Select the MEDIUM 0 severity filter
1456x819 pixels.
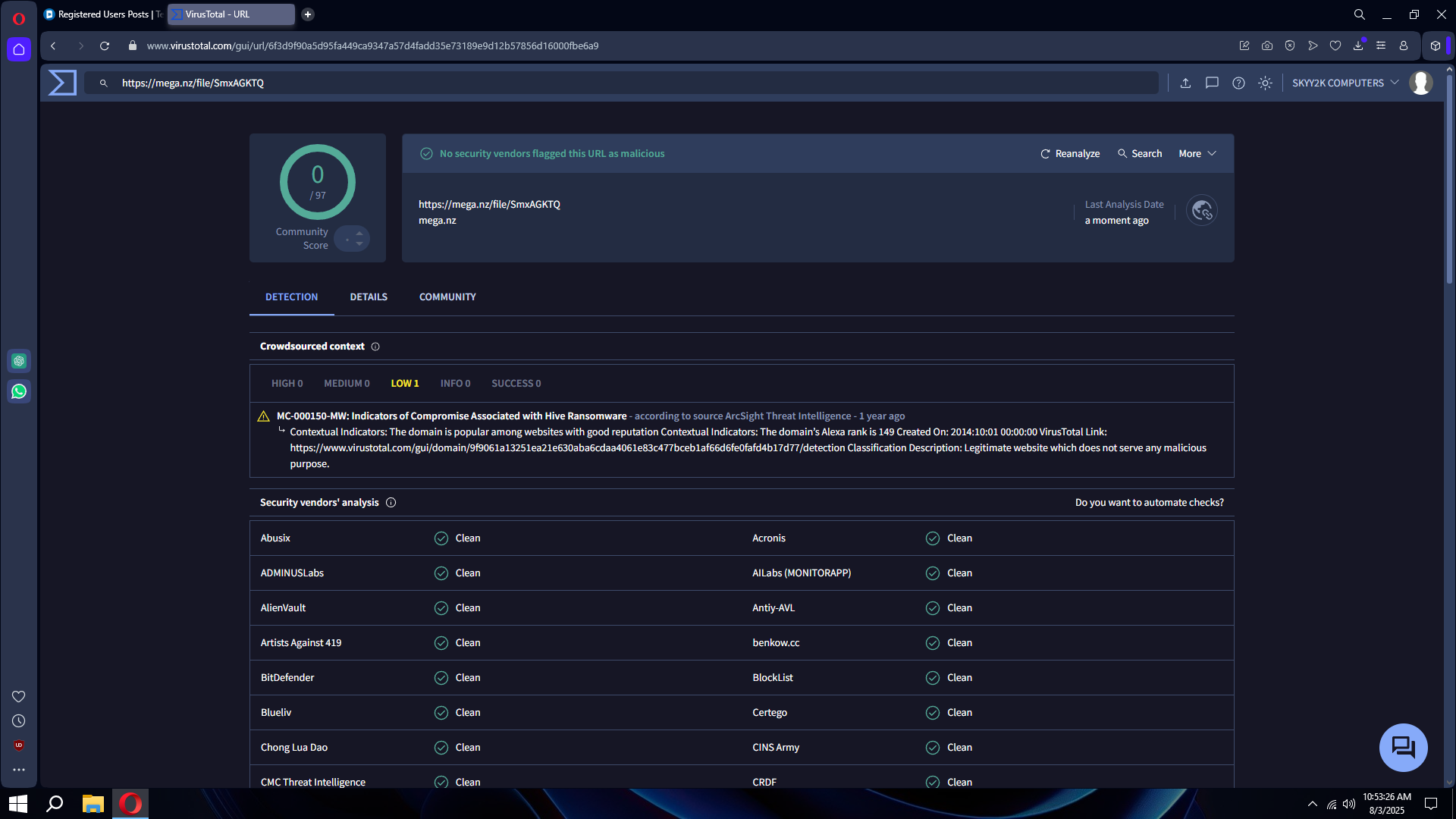click(347, 384)
